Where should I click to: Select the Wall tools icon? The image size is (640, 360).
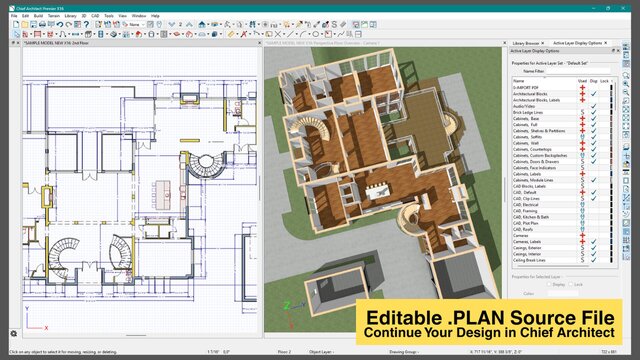click(x=25, y=34)
